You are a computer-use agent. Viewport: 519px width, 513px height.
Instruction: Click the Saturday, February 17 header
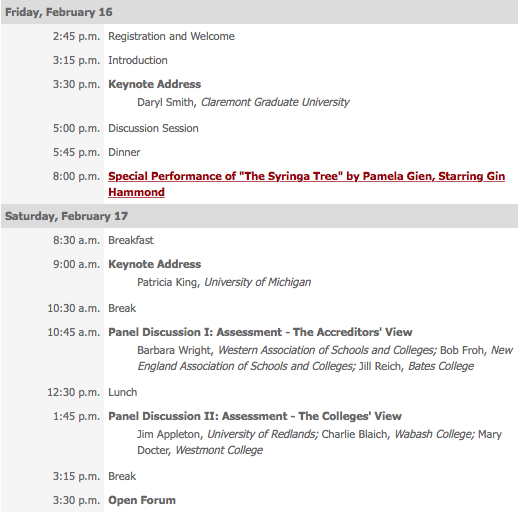(66, 216)
